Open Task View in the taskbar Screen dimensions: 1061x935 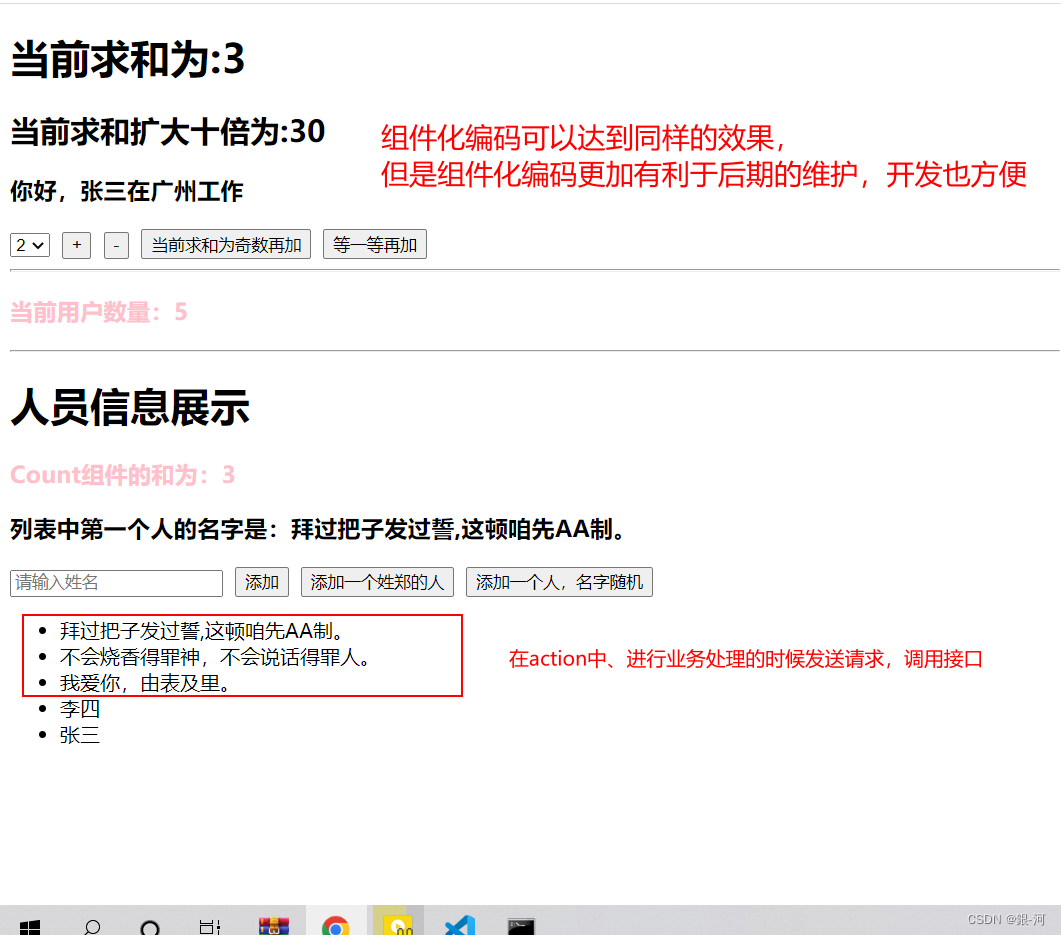[x=210, y=926]
